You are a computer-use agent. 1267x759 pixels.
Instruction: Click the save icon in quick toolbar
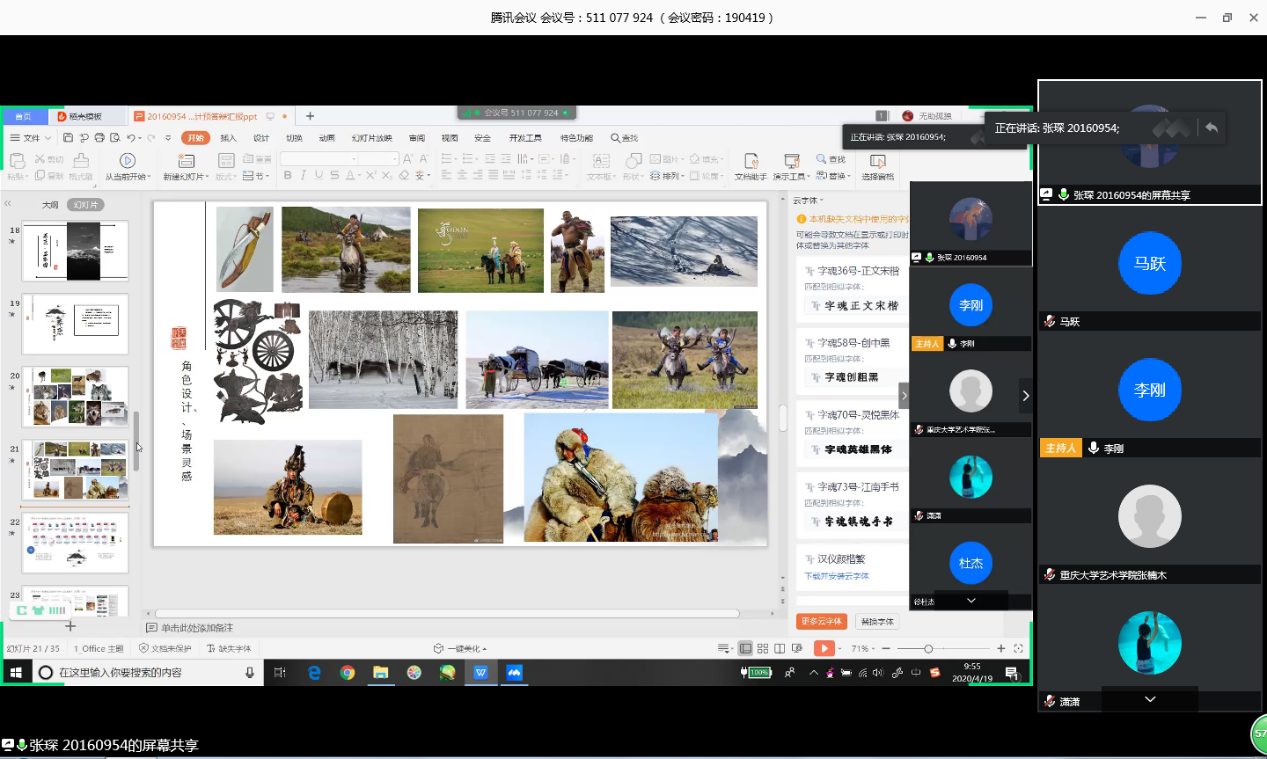coord(68,138)
